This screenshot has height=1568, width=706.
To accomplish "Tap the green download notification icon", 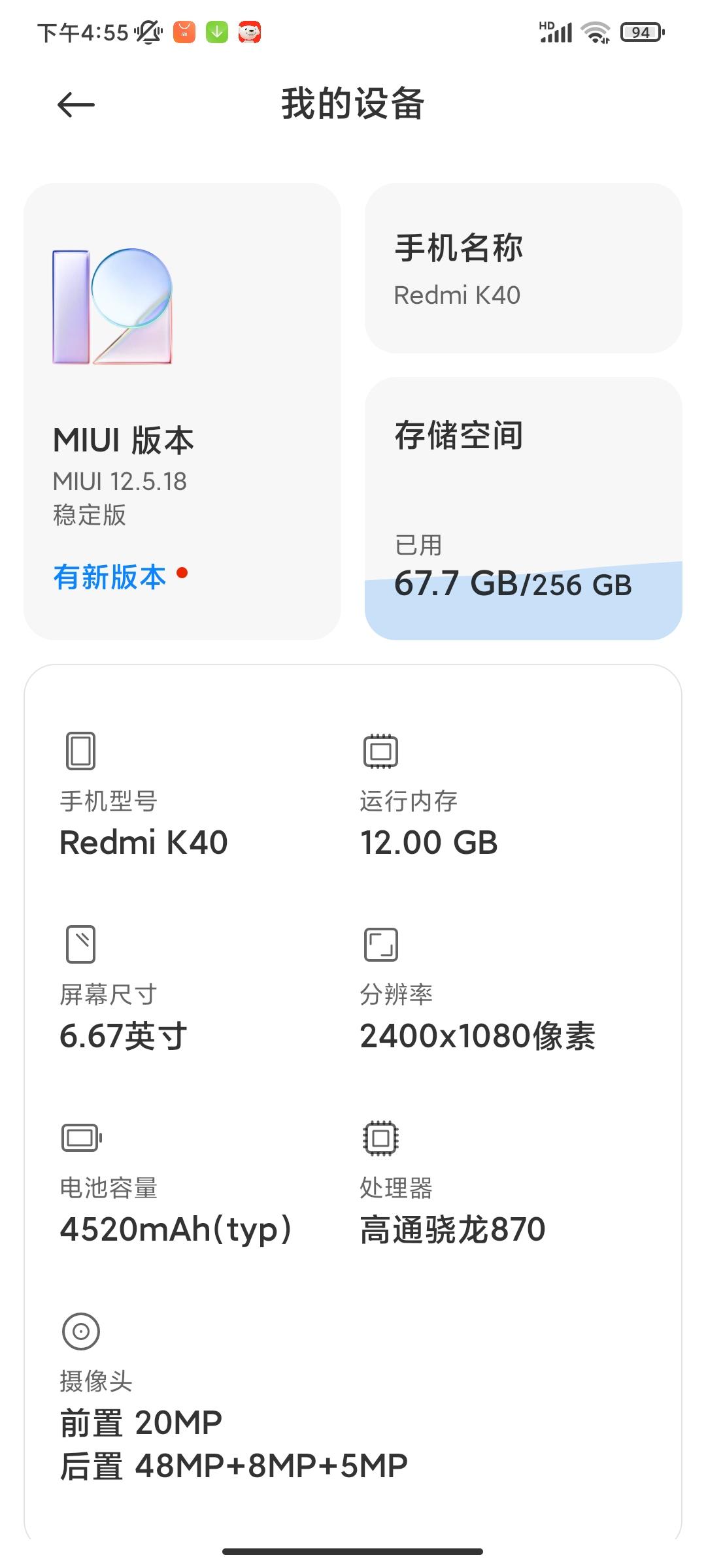I will pyautogui.click(x=217, y=31).
